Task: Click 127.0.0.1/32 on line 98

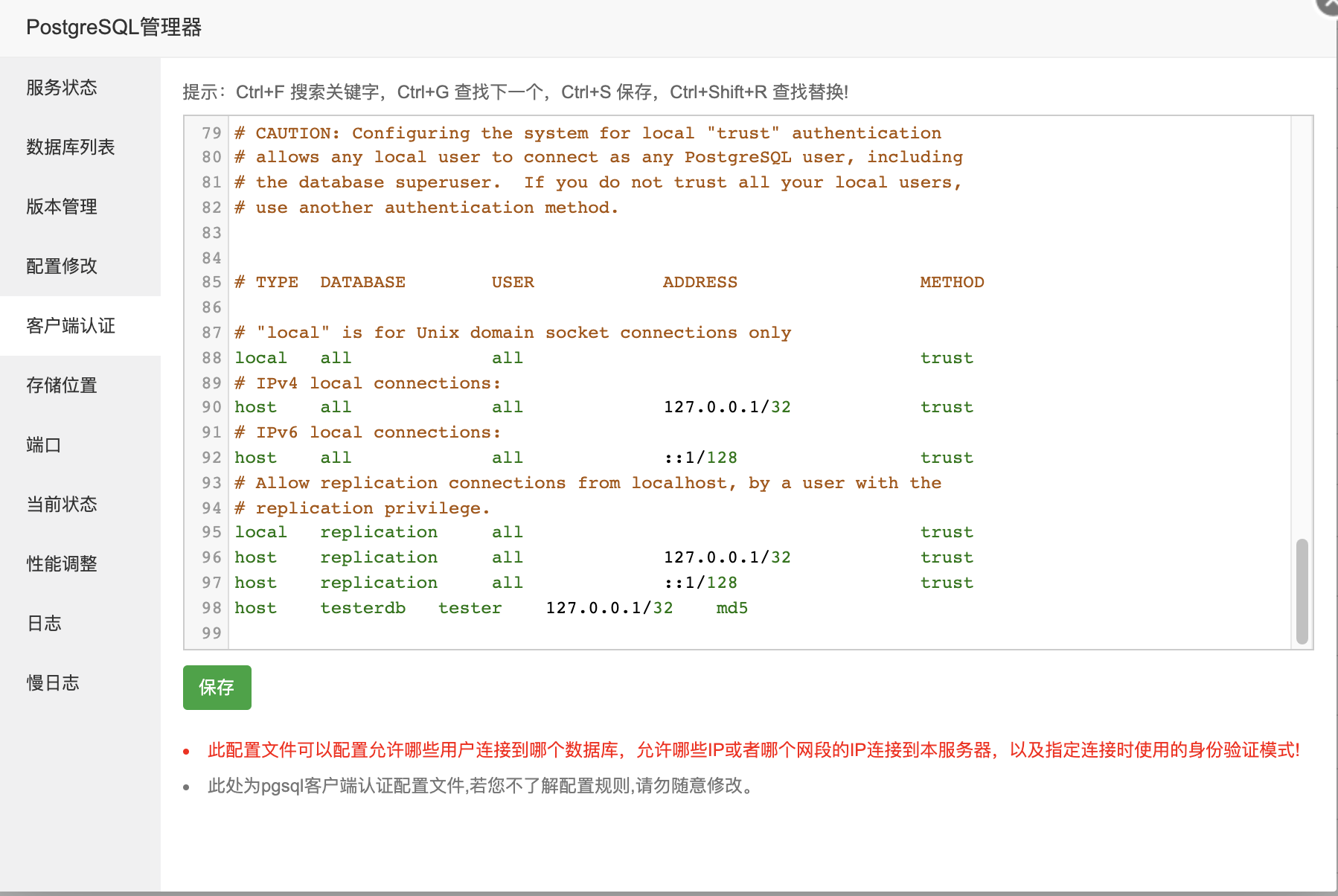Action: (x=609, y=608)
